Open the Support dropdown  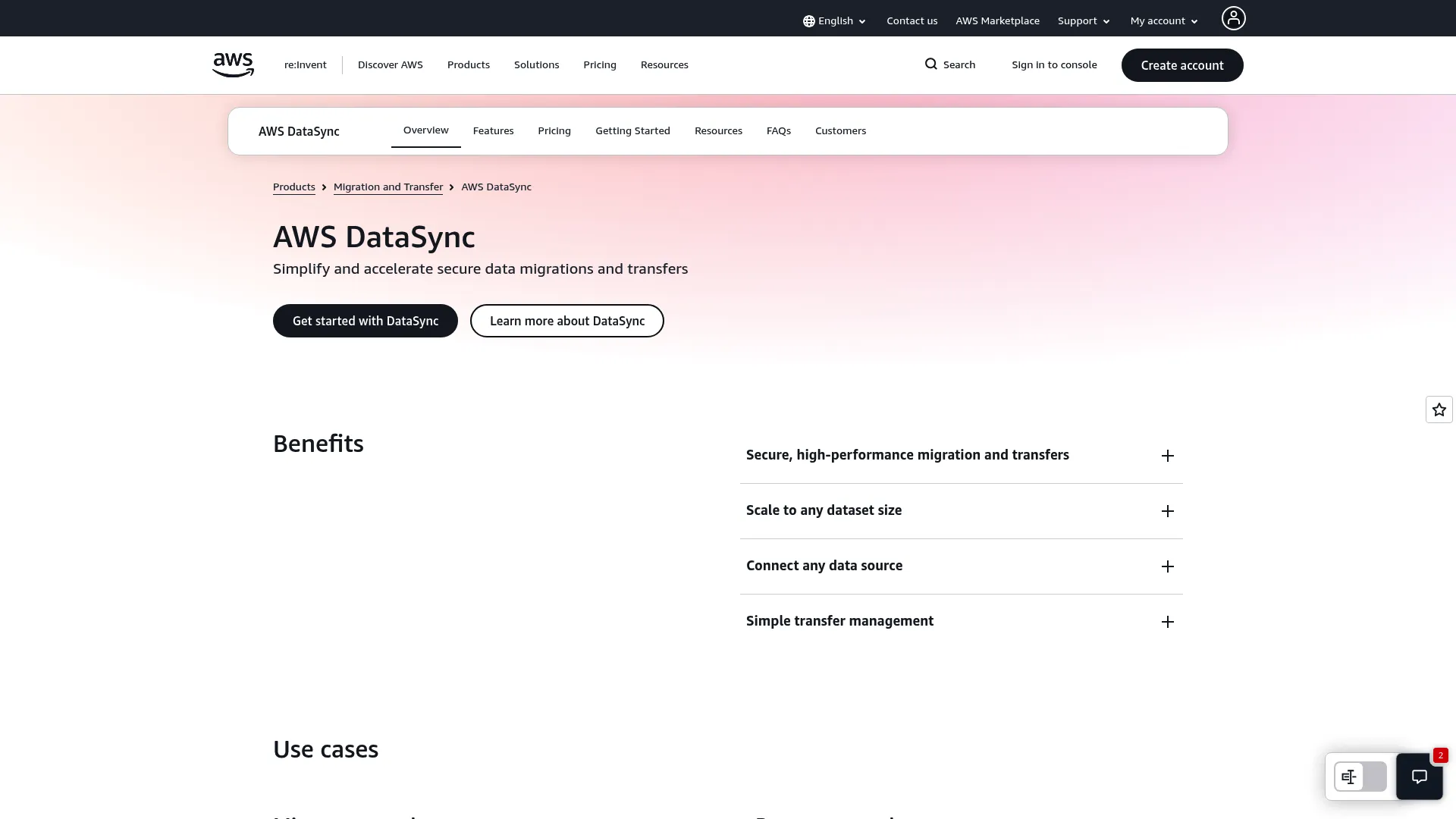[x=1084, y=21]
